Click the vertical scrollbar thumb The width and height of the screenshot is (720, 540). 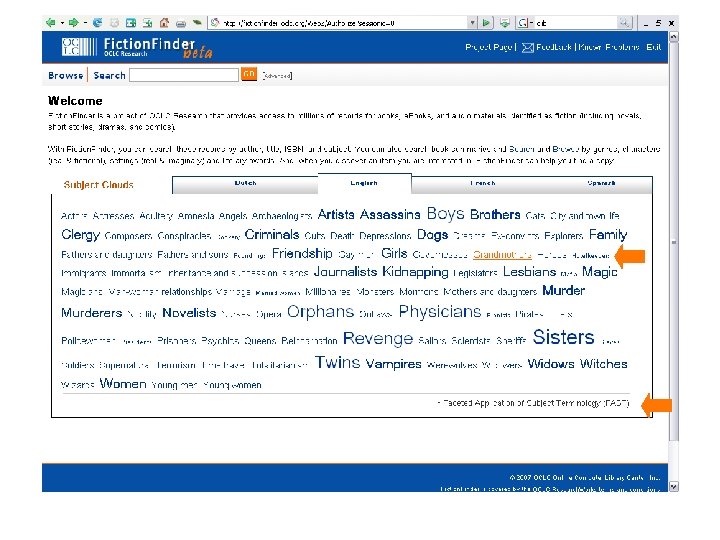674,242
